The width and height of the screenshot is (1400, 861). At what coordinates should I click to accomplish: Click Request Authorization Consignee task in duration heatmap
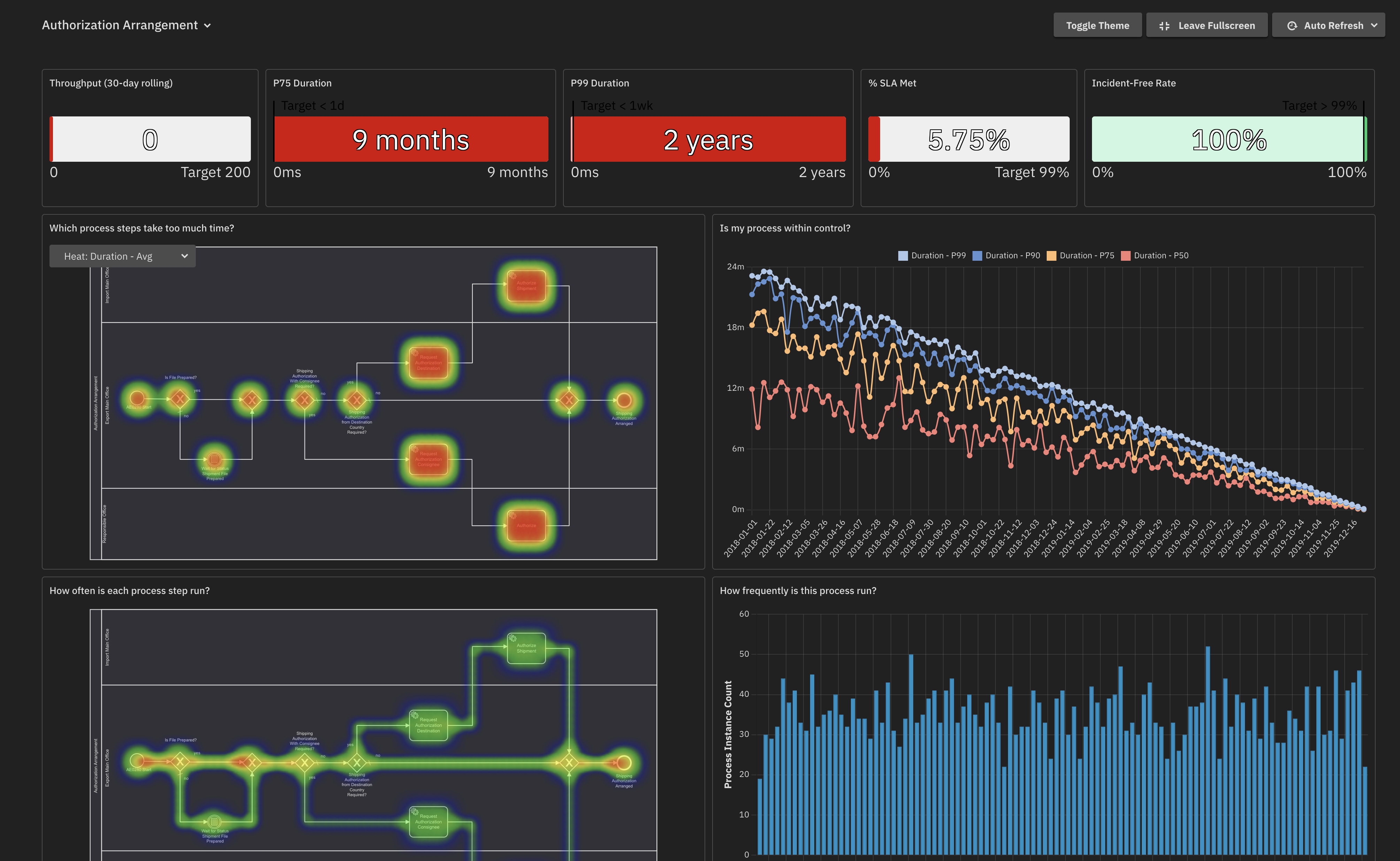(x=428, y=459)
